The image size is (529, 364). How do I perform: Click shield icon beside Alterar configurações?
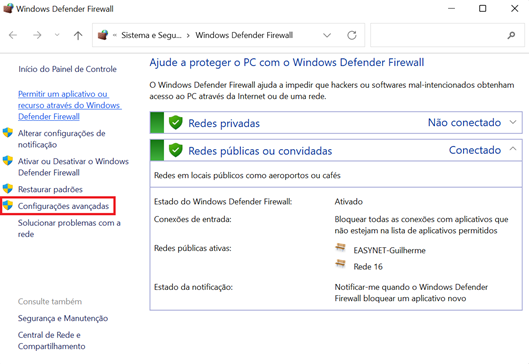tap(8, 133)
